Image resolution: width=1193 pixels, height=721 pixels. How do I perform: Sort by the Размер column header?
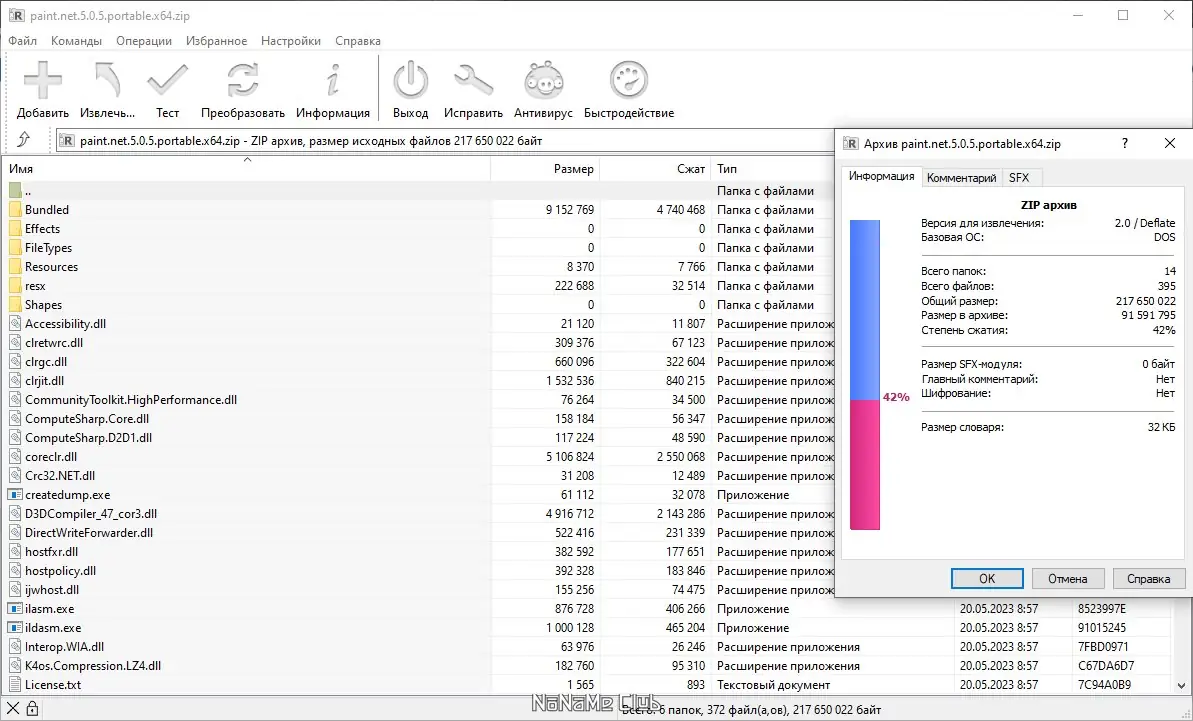[546, 169]
